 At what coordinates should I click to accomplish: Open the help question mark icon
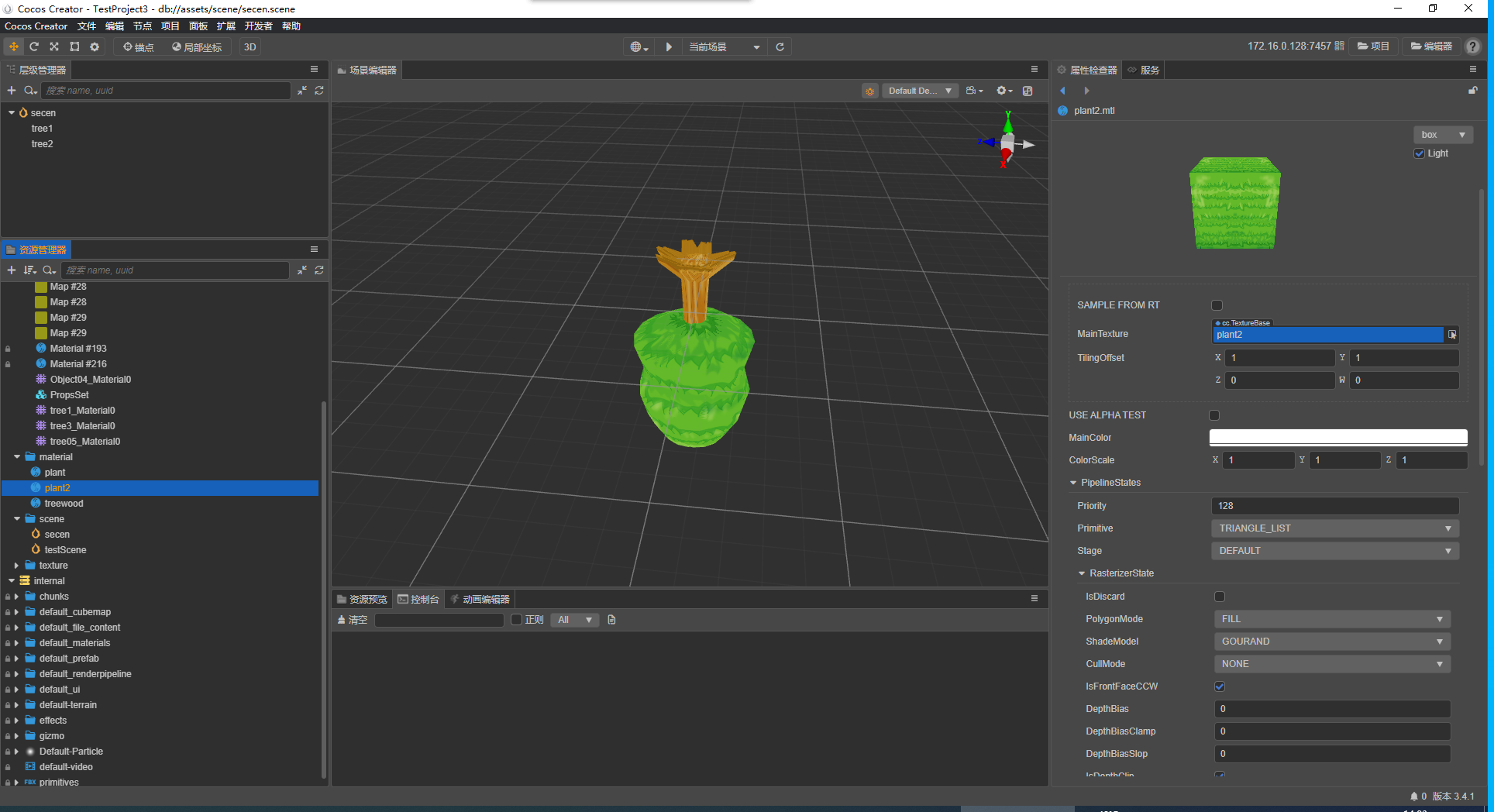click(1472, 46)
